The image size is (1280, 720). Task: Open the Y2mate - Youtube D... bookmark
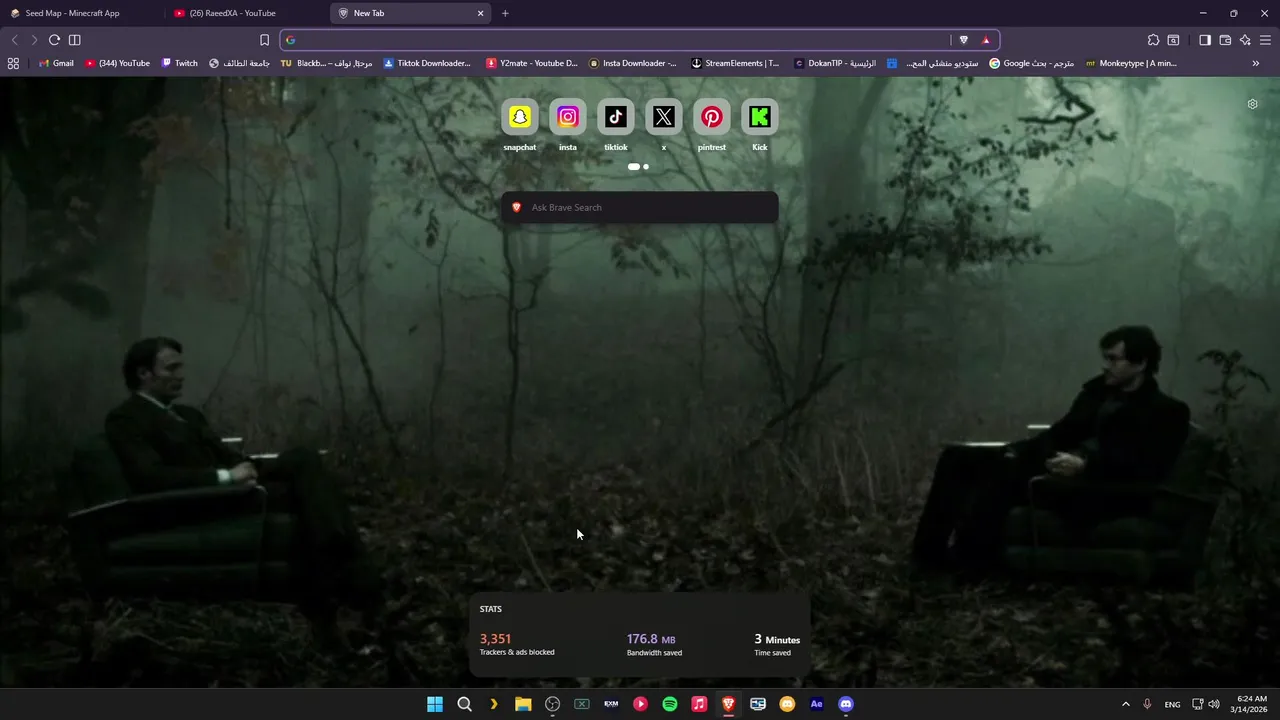pos(532,63)
